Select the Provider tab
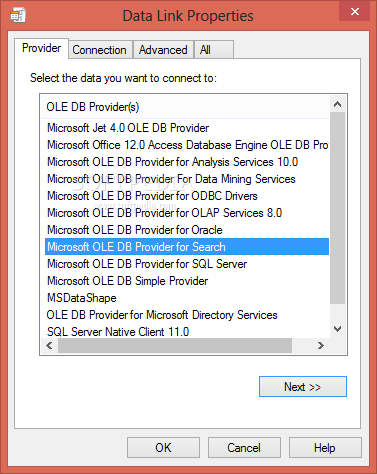This screenshot has height=474, width=377. pos(41,48)
